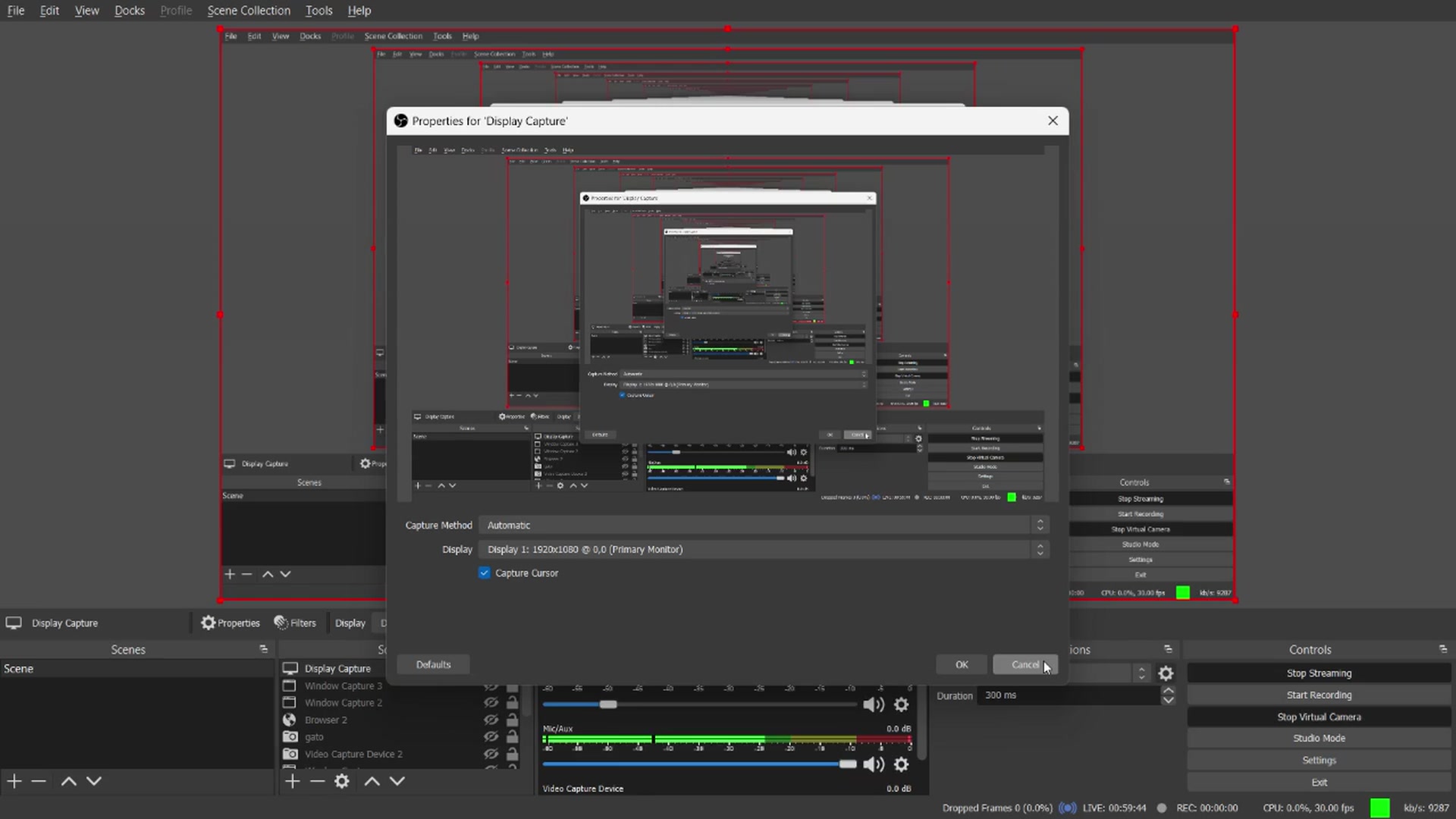The width and height of the screenshot is (1456, 819).
Task: Open the main window's Scene Collection menu
Action: click(249, 11)
